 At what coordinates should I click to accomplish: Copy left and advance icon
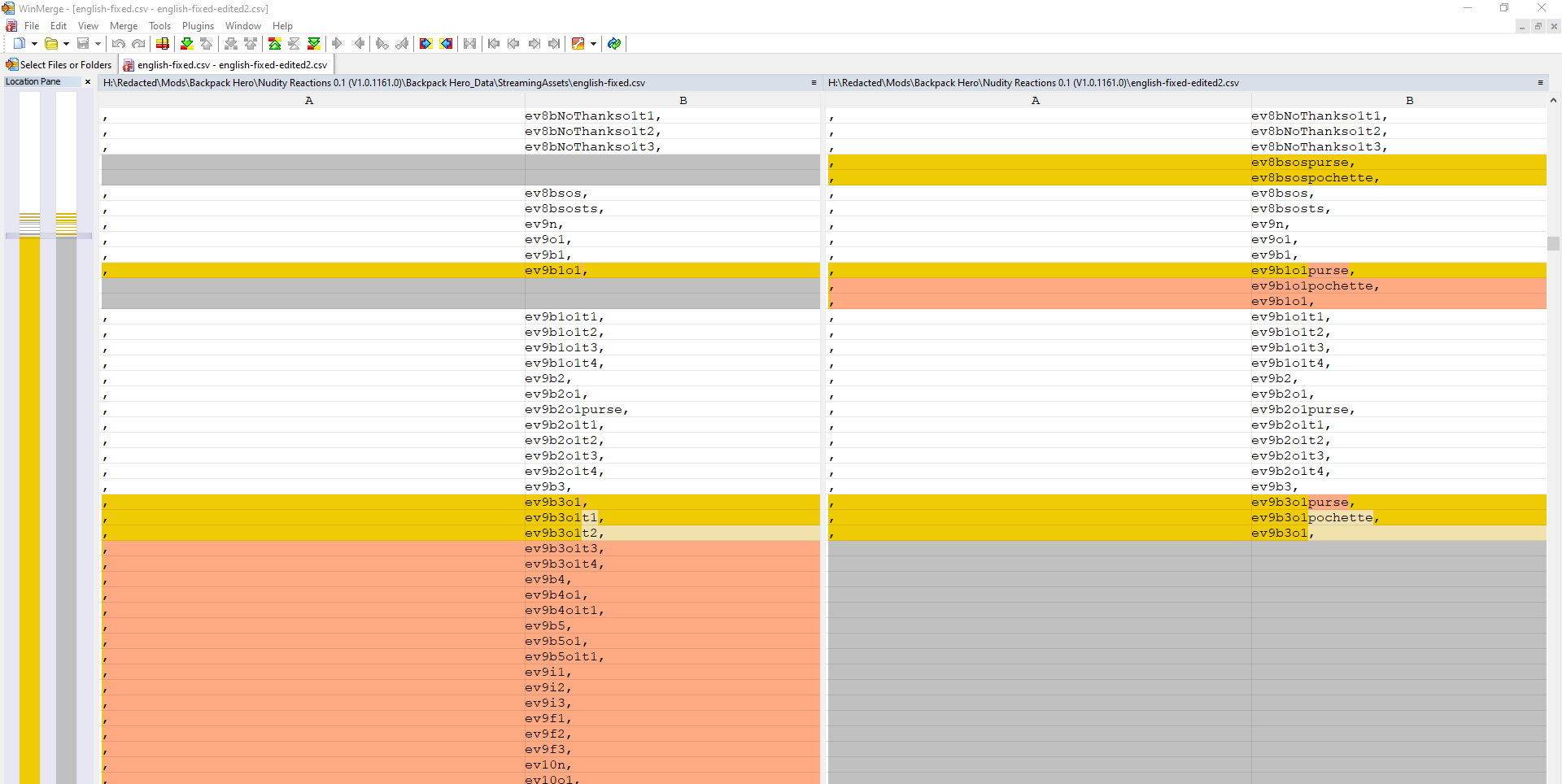[402, 43]
